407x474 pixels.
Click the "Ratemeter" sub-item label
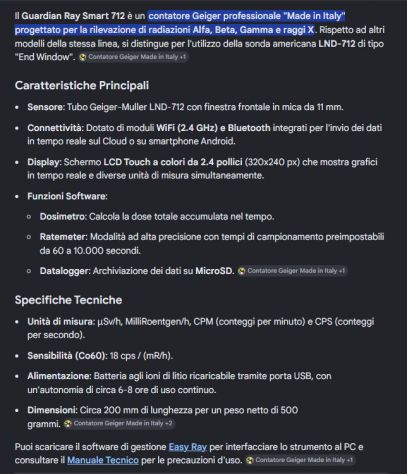(63, 237)
